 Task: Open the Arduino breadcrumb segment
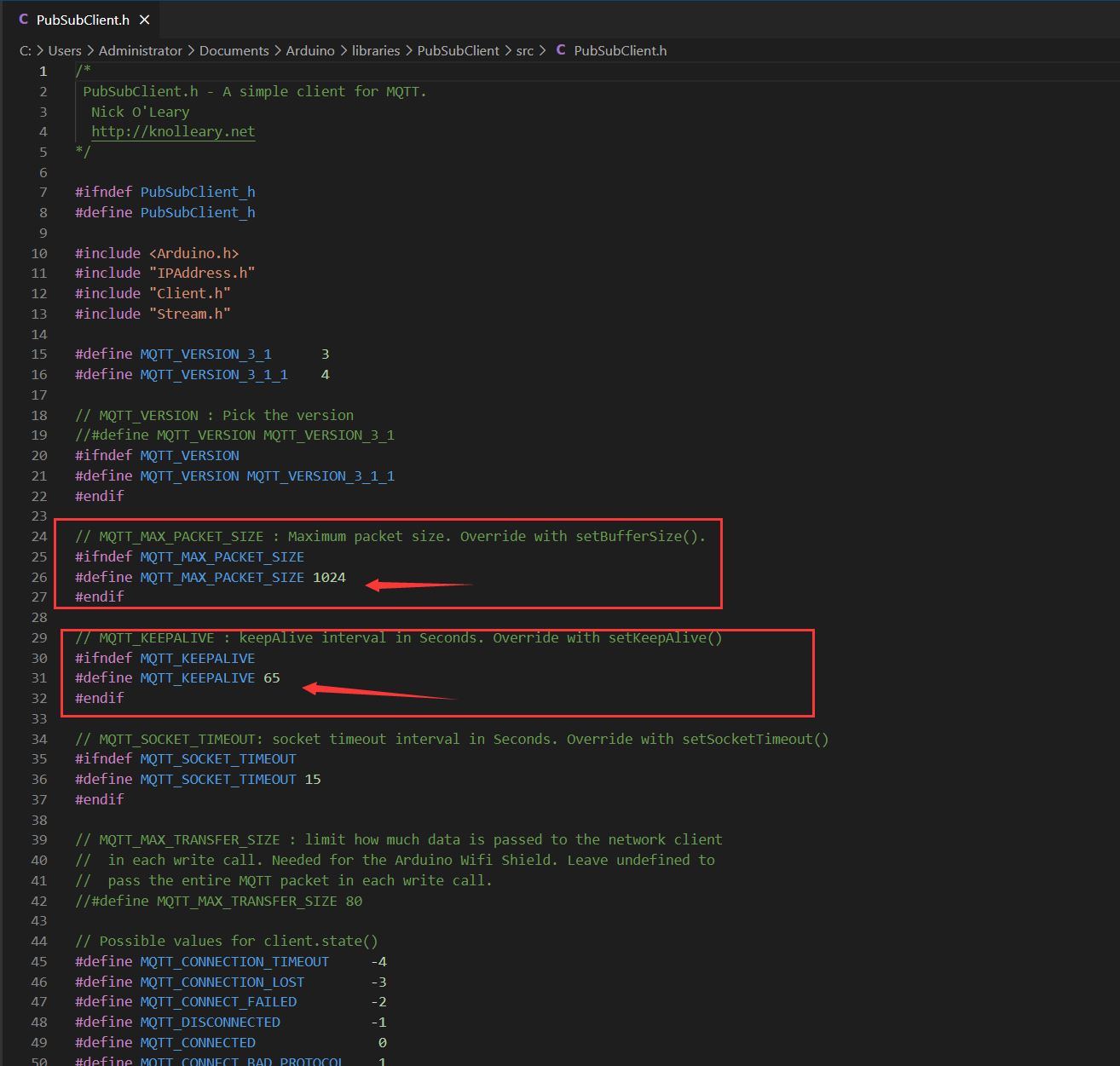click(310, 50)
